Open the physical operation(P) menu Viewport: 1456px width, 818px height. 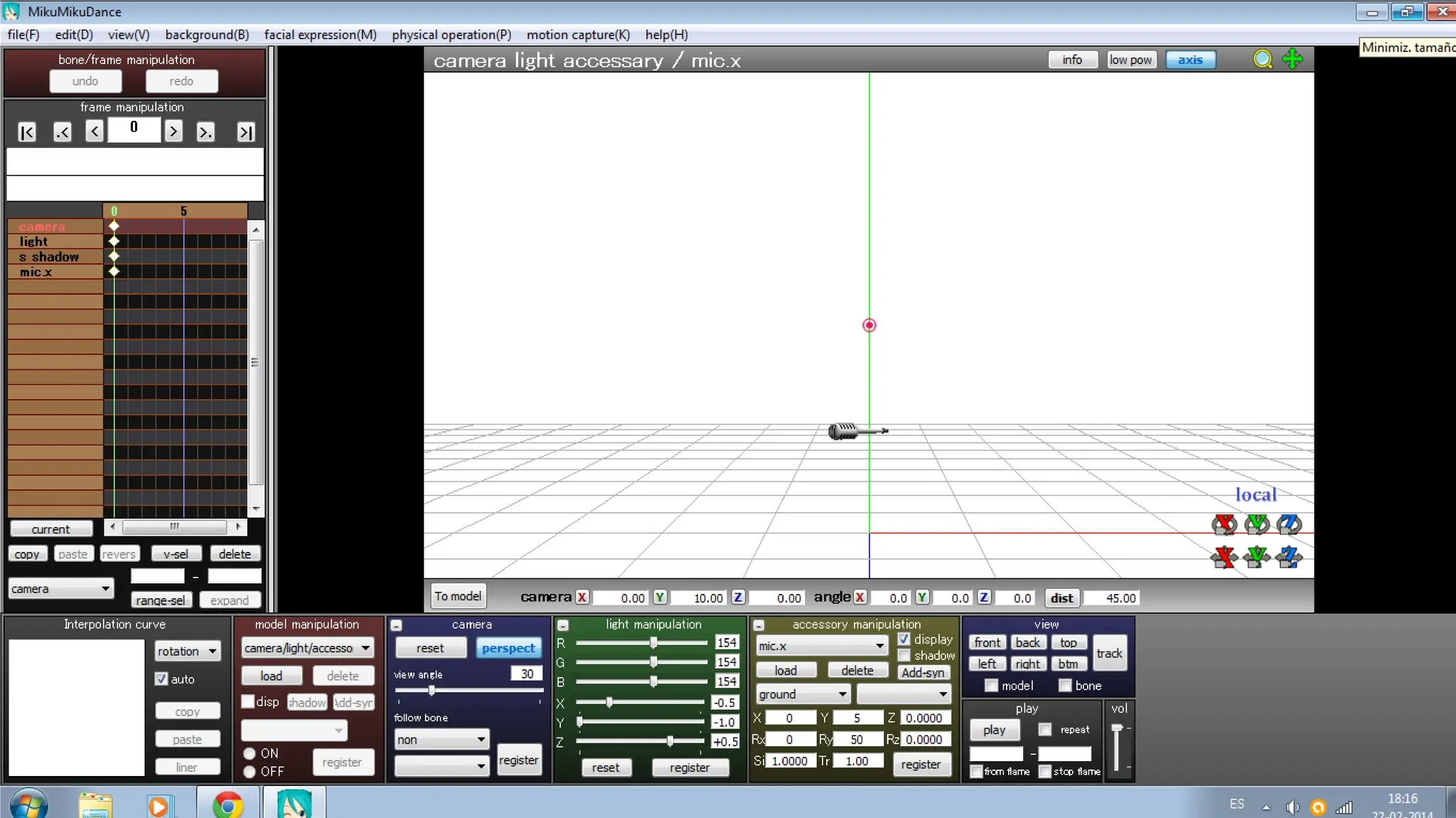451,35
